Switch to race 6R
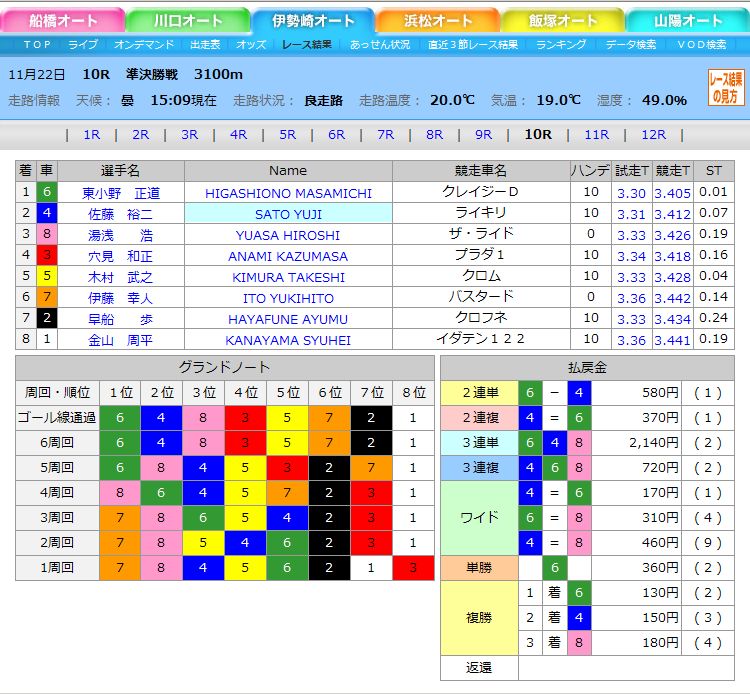The height and width of the screenshot is (694, 750). point(336,135)
